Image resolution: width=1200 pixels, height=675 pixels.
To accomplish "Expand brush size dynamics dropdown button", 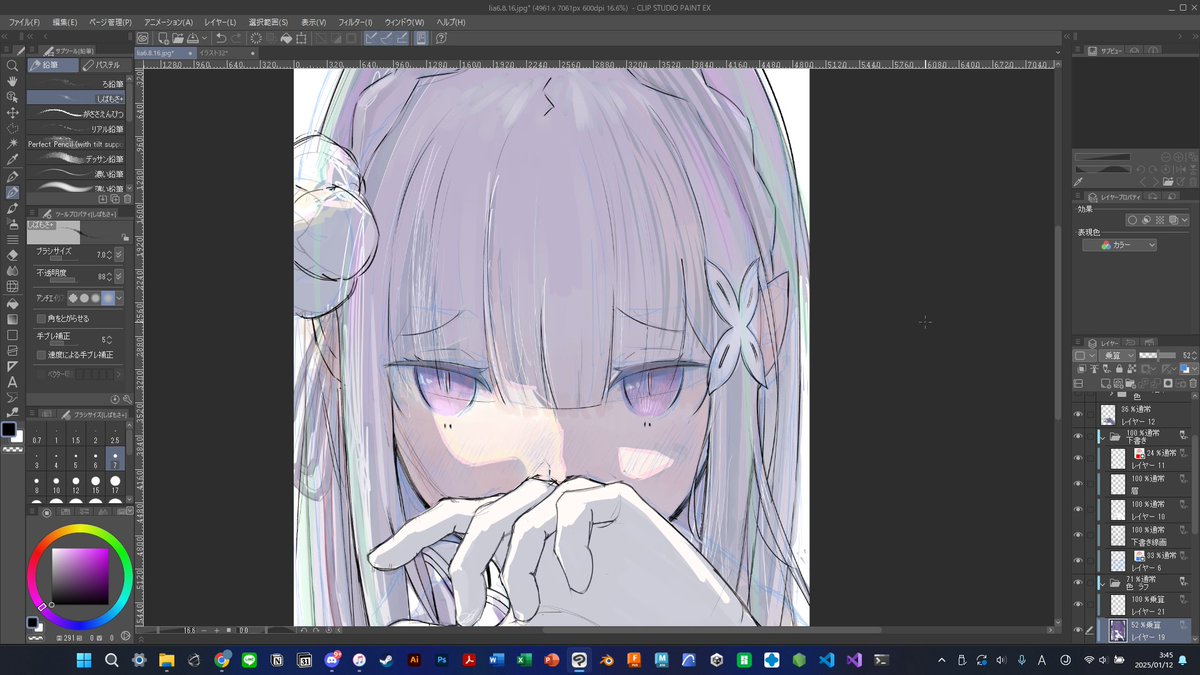I will (120, 254).
